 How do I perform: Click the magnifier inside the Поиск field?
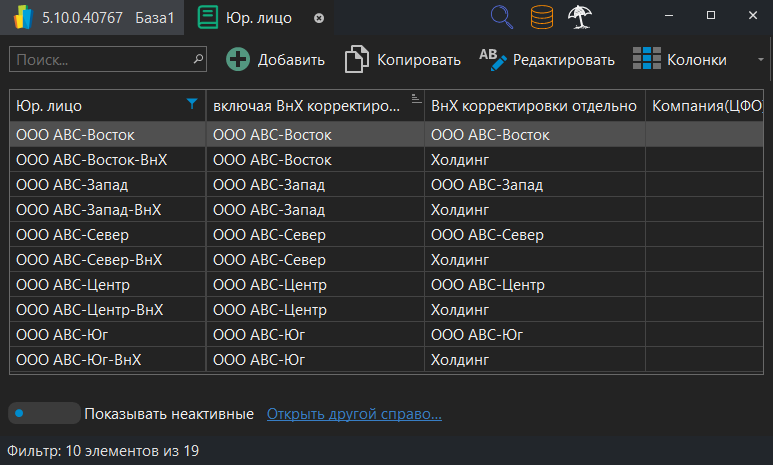[x=198, y=59]
